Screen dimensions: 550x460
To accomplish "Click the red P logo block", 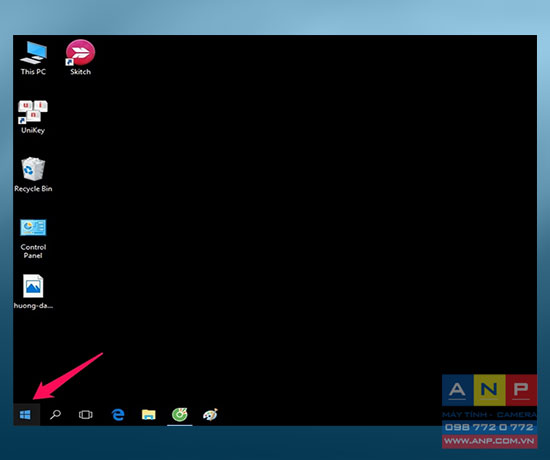I will pyautogui.click(x=521, y=390).
